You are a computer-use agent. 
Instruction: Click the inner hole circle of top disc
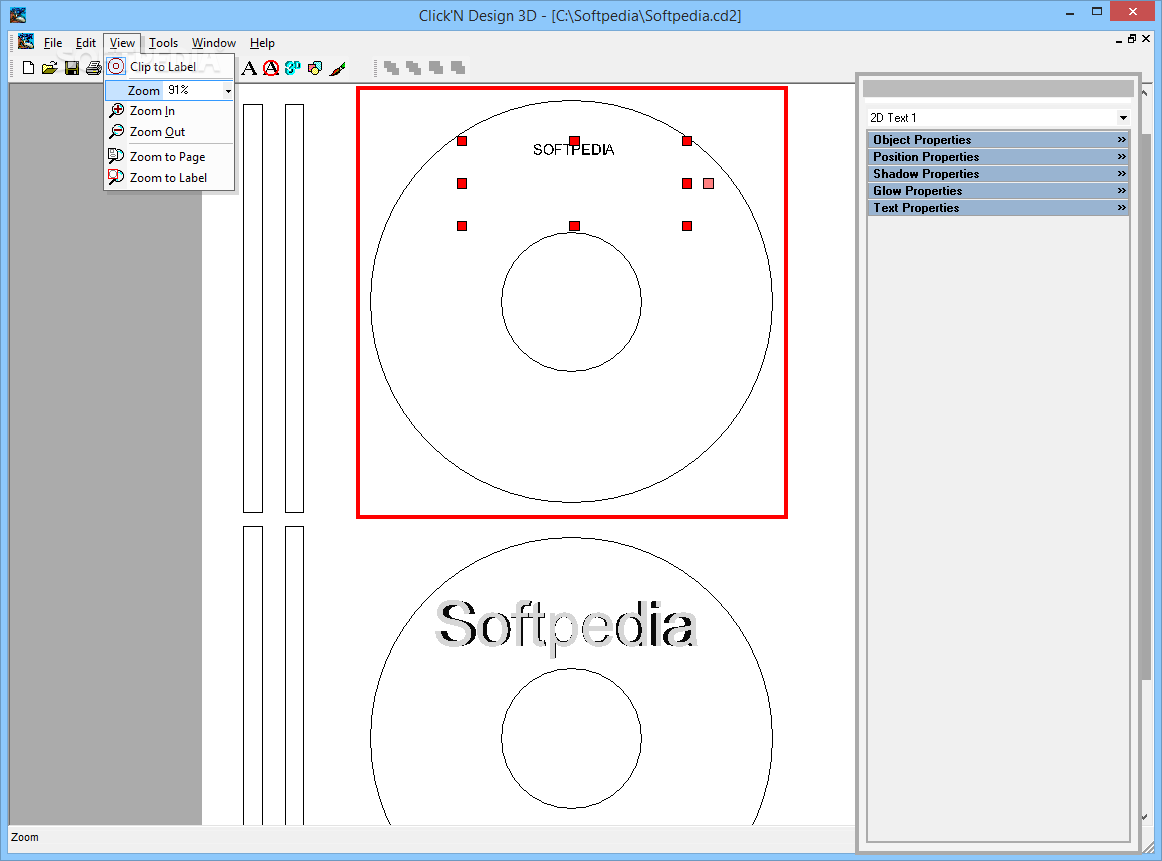pyautogui.click(x=571, y=302)
